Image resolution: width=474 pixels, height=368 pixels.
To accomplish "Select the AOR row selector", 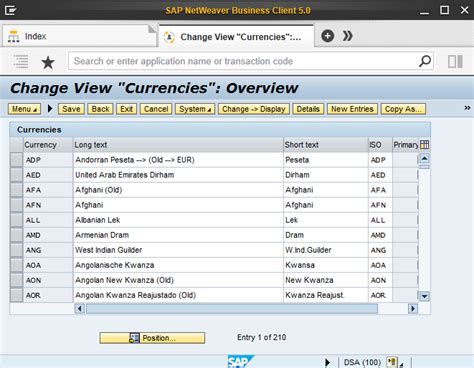I will pos(16,295).
